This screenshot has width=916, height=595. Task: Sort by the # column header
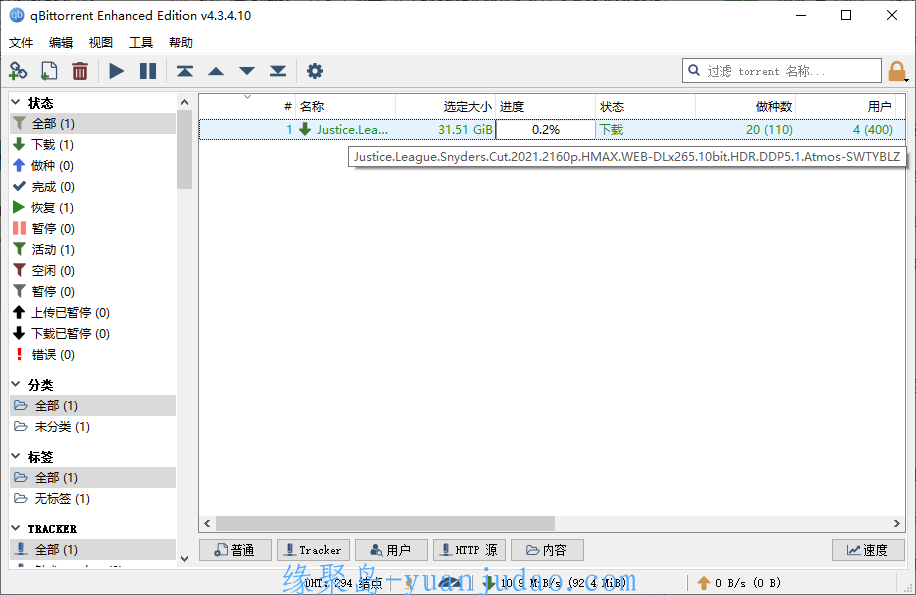coord(247,106)
